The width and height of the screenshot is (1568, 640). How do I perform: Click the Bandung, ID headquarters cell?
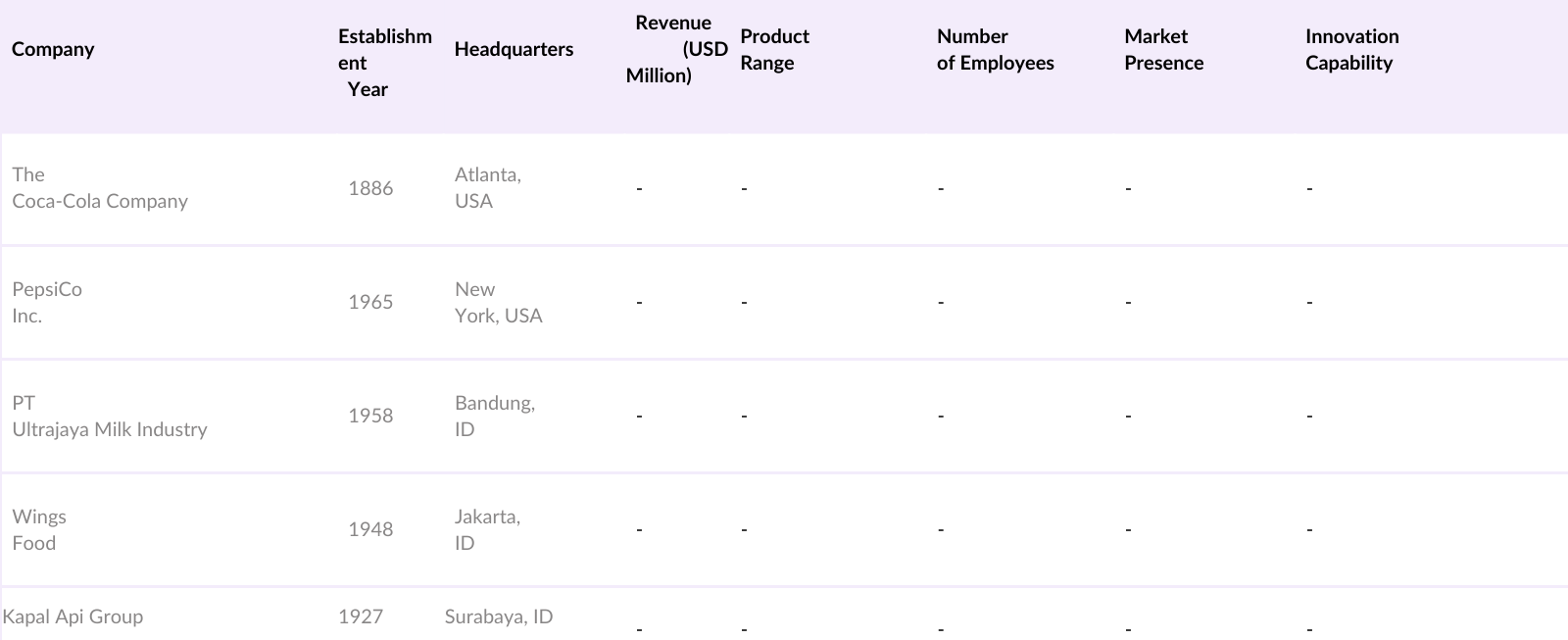[494, 416]
